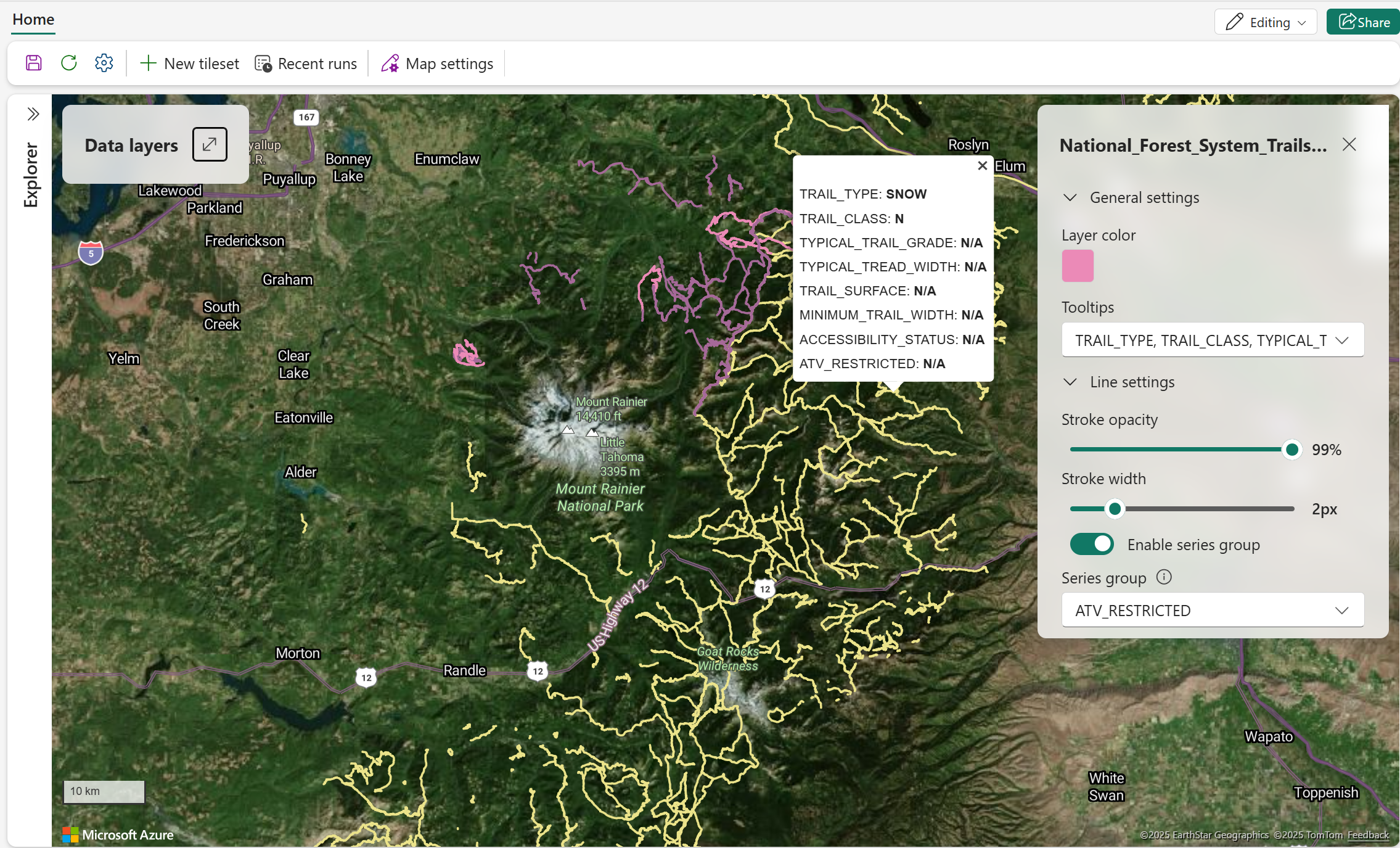Click the Refresh icon in toolbar

[69, 63]
